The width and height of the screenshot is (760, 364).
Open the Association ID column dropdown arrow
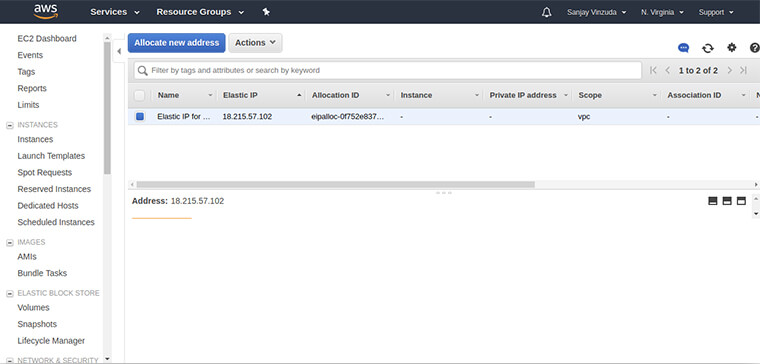pyautogui.click(x=743, y=95)
